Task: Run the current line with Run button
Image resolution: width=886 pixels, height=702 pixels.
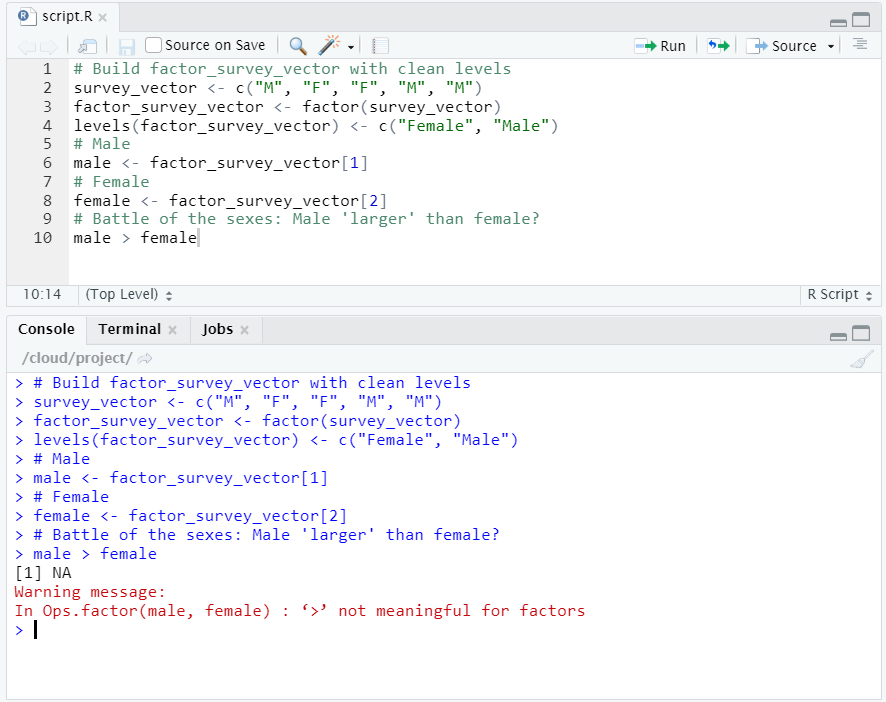Action: [x=660, y=46]
